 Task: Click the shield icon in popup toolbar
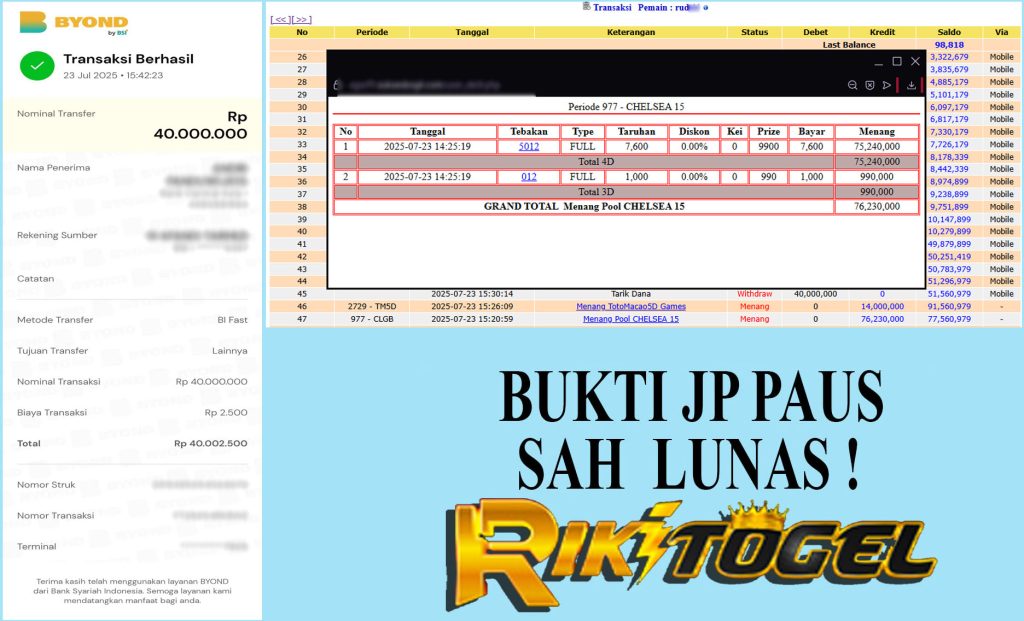(x=869, y=86)
